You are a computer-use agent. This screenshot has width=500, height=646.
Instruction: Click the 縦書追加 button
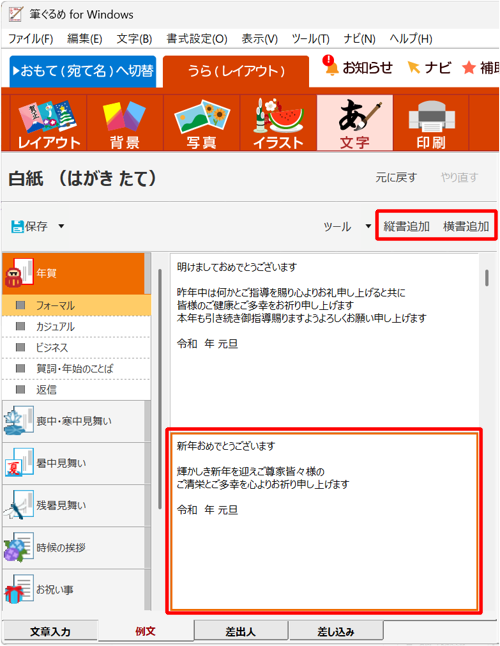coord(407,226)
